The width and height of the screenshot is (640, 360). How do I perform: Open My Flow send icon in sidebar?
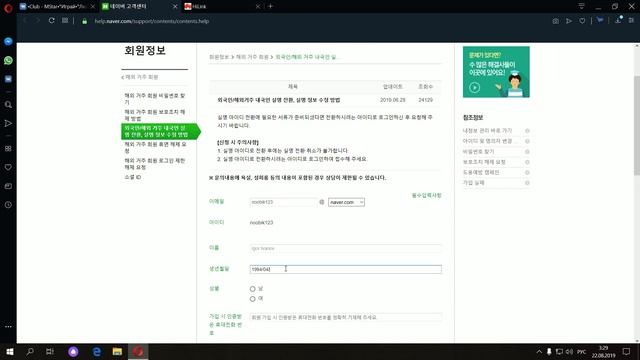(8, 123)
